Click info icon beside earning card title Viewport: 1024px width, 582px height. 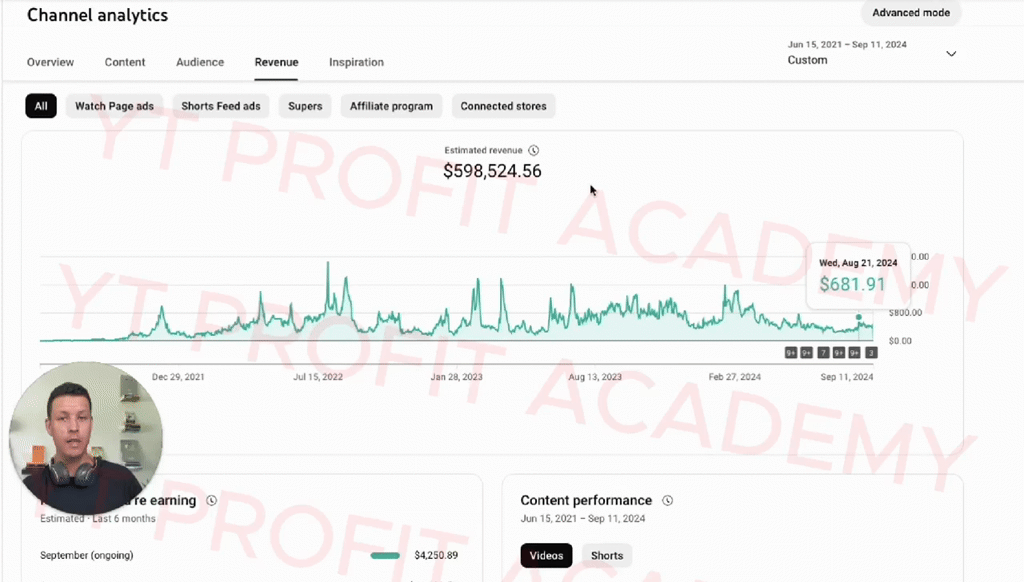(212, 500)
